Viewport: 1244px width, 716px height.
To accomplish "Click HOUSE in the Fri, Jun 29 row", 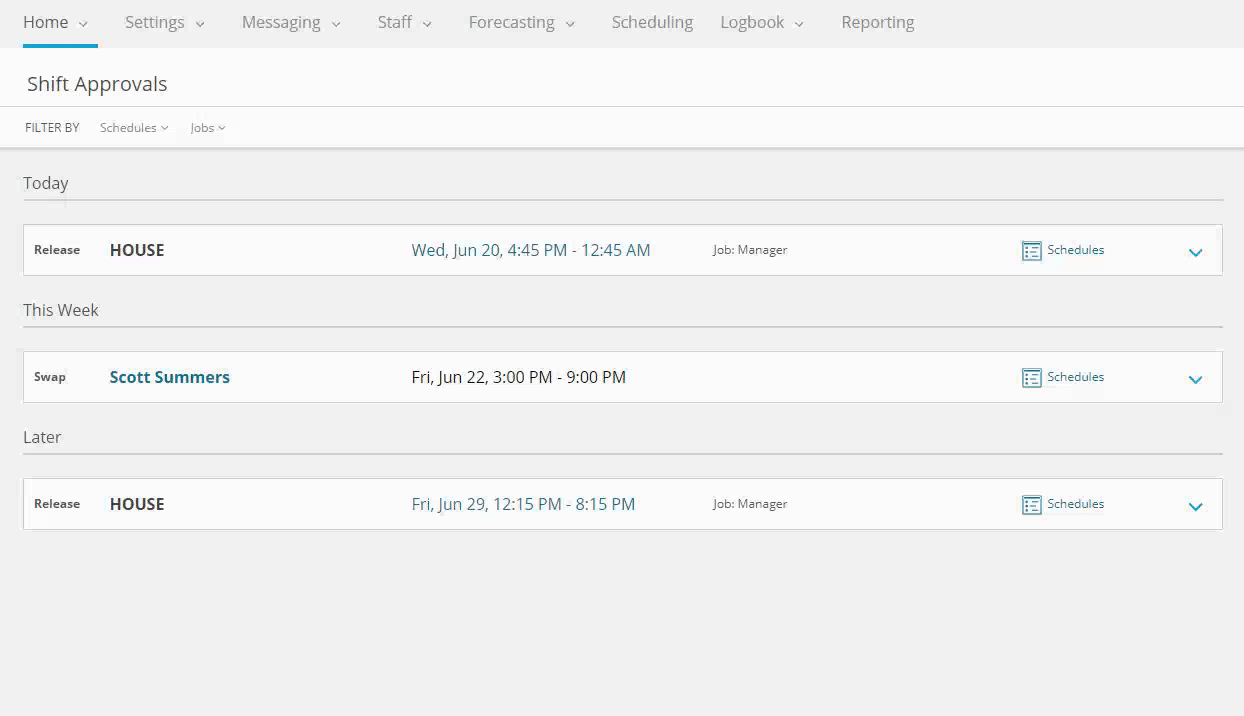I will 137,504.
